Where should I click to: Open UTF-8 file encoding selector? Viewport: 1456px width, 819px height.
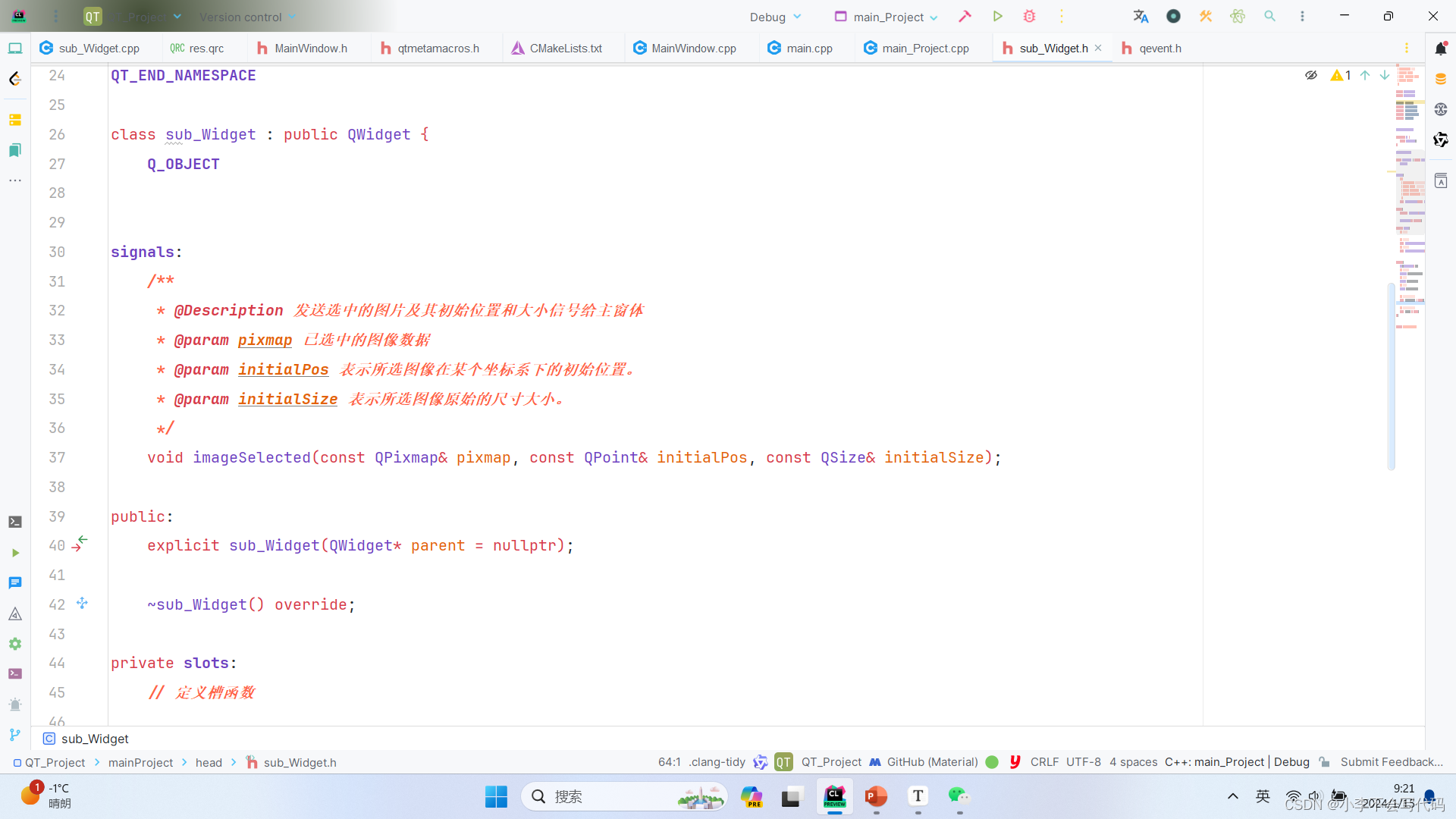point(1083,762)
